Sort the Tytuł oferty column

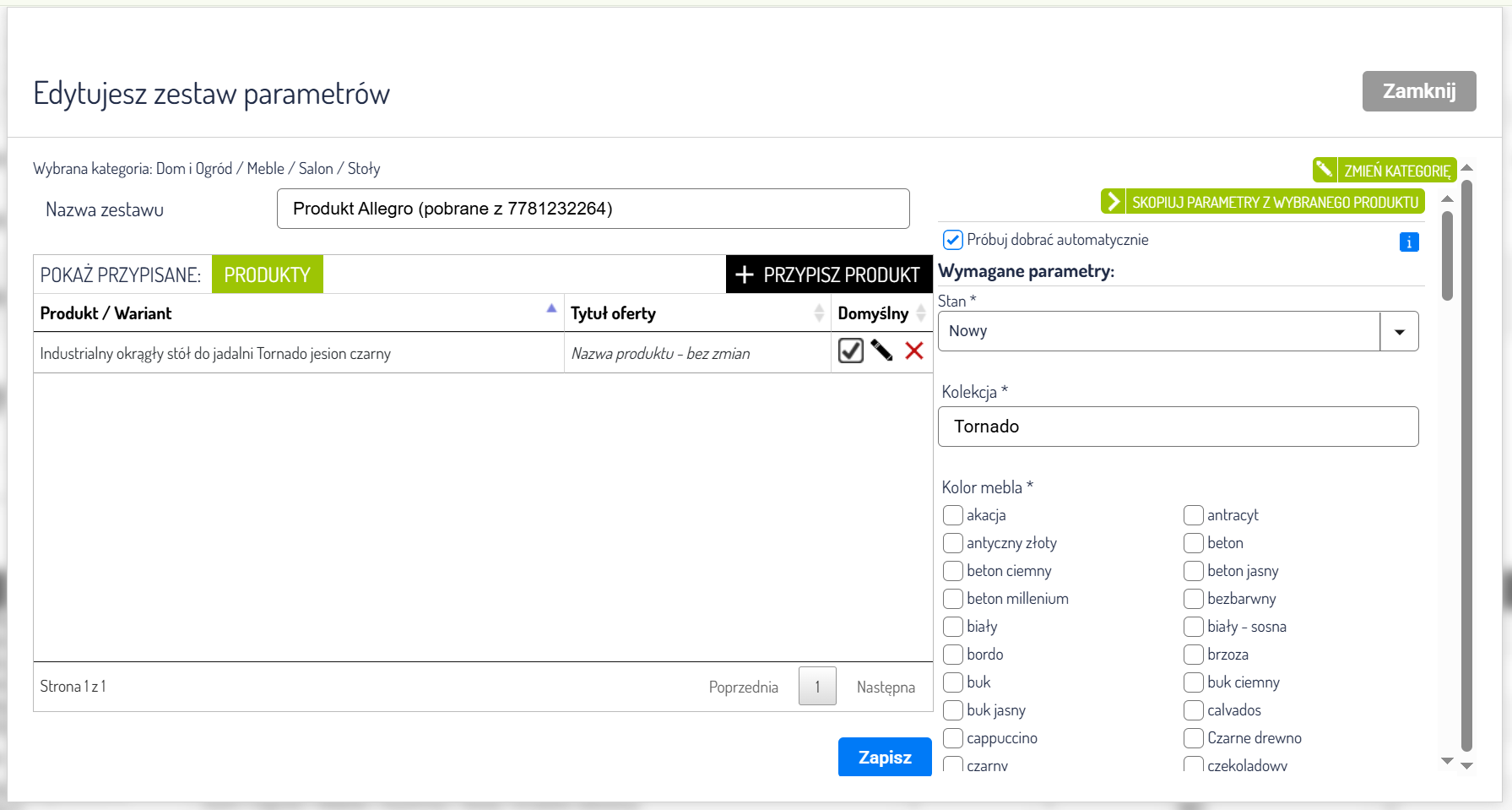pyautogui.click(x=819, y=313)
